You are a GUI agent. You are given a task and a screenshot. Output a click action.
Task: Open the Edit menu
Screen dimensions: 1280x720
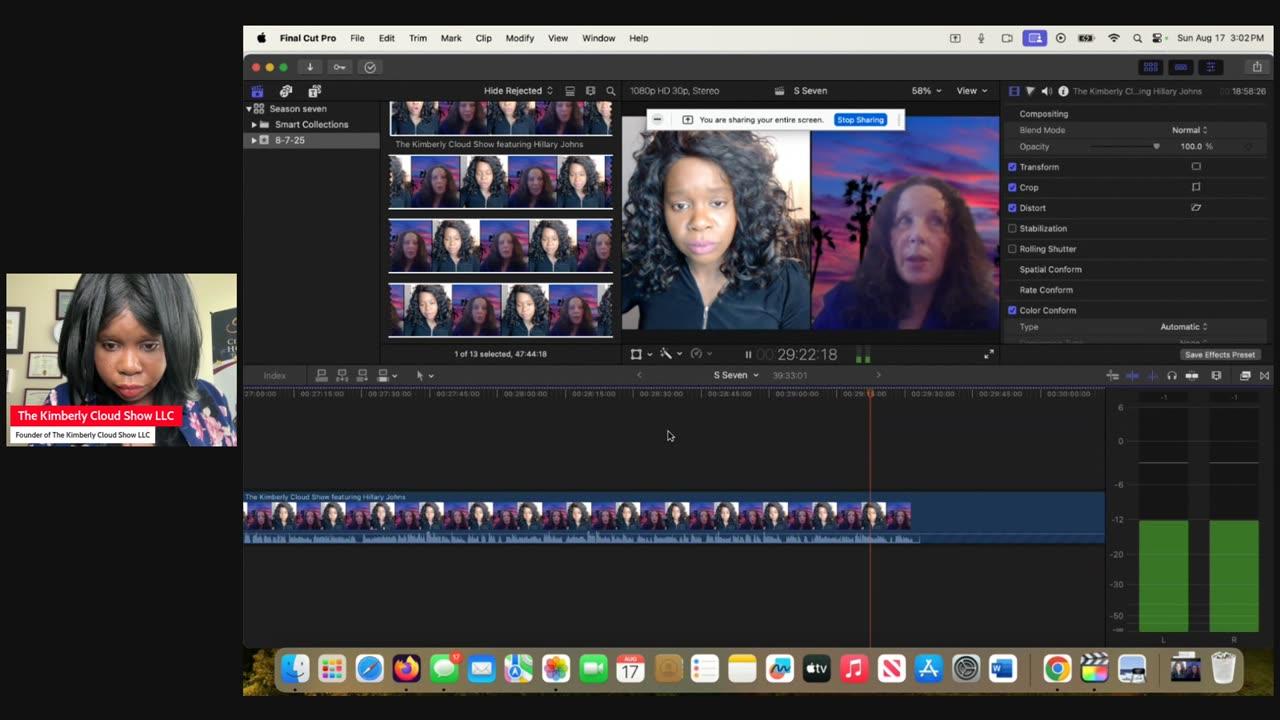point(386,38)
